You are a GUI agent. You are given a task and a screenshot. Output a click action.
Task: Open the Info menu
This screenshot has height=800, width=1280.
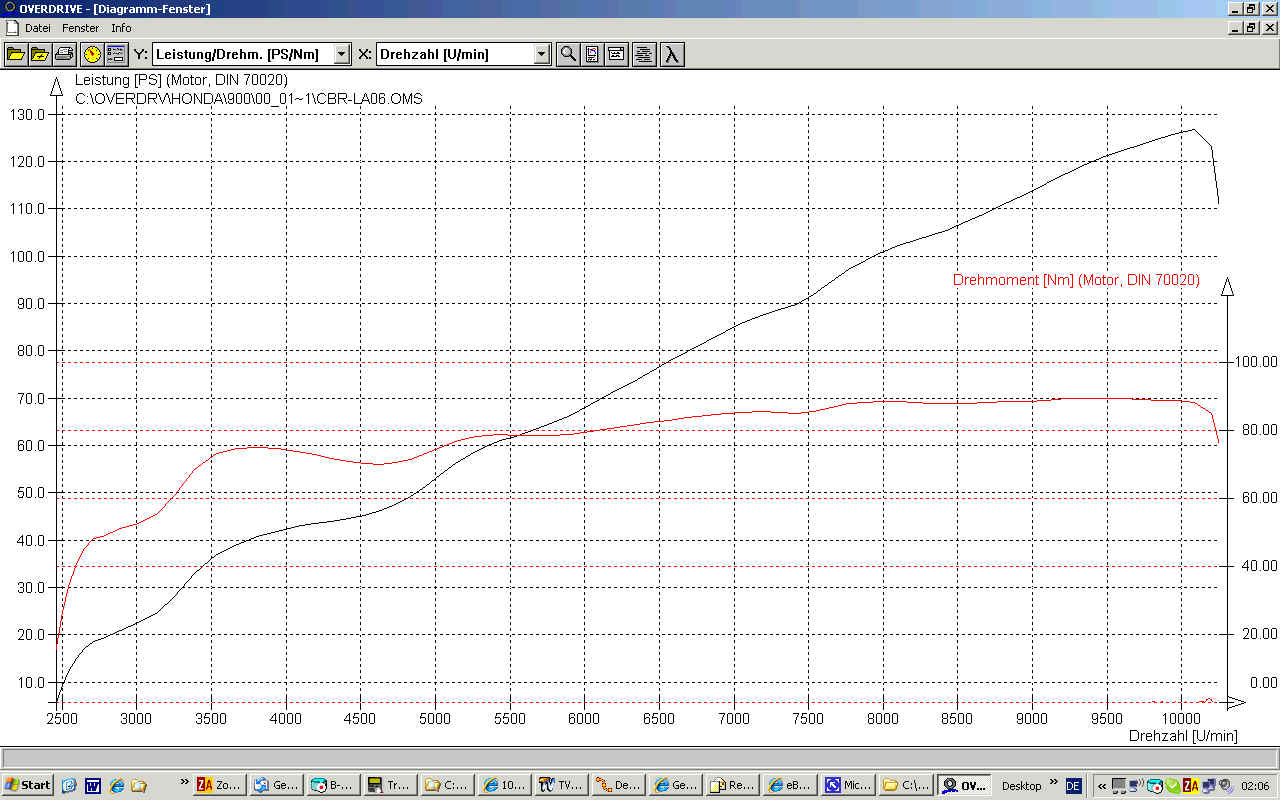(121, 28)
